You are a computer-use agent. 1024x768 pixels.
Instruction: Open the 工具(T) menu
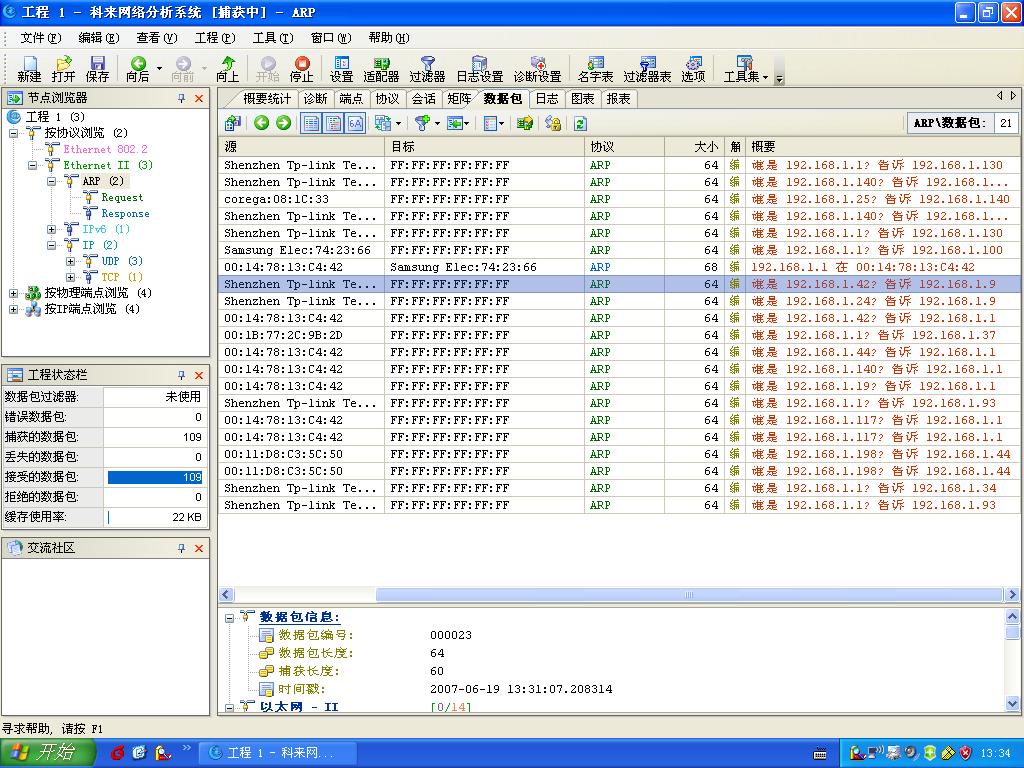(x=272, y=38)
